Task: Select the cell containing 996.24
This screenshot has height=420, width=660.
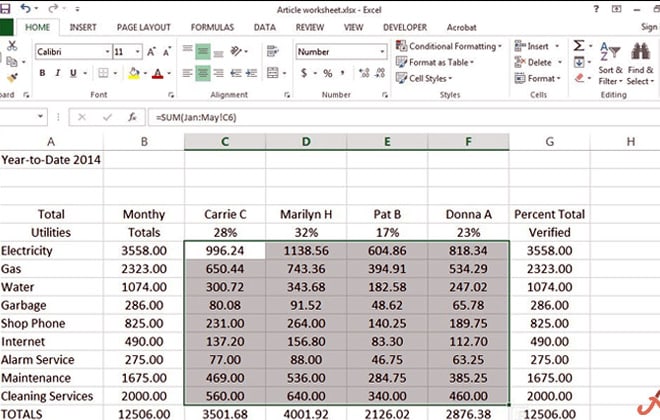Action: pyautogui.click(x=225, y=251)
